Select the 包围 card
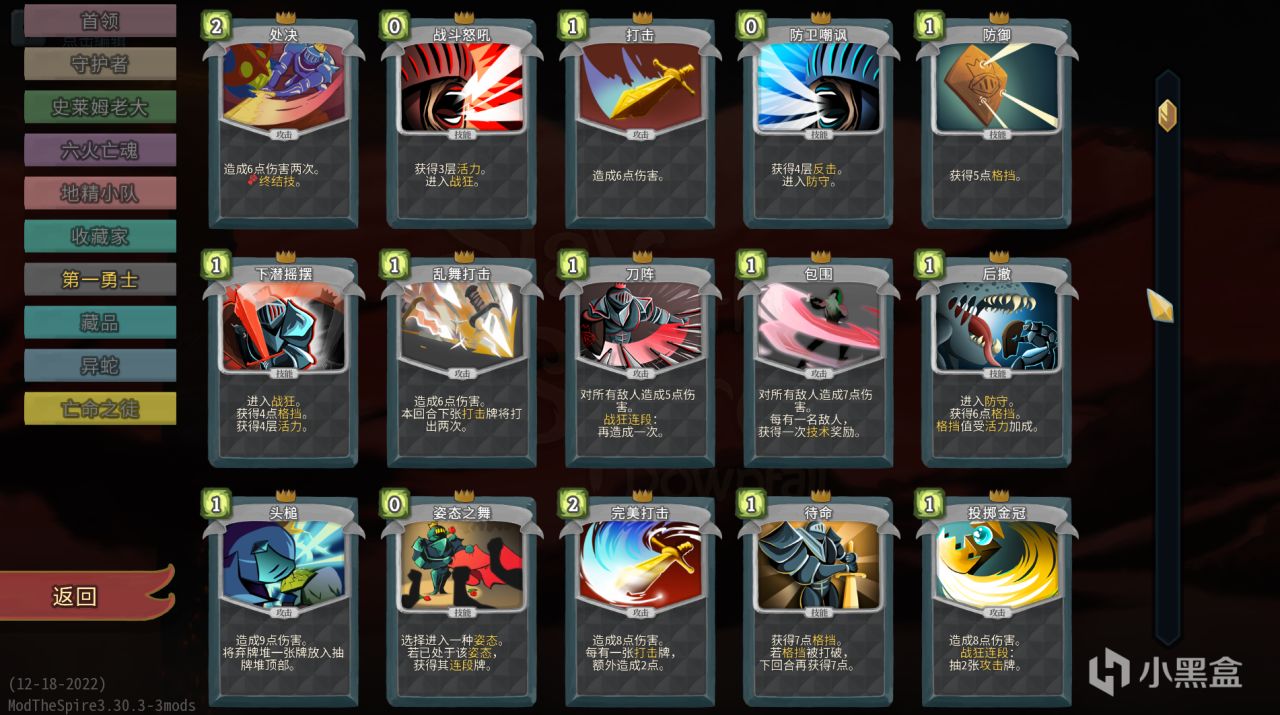This screenshot has width=1280, height=715. coord(818,363)
